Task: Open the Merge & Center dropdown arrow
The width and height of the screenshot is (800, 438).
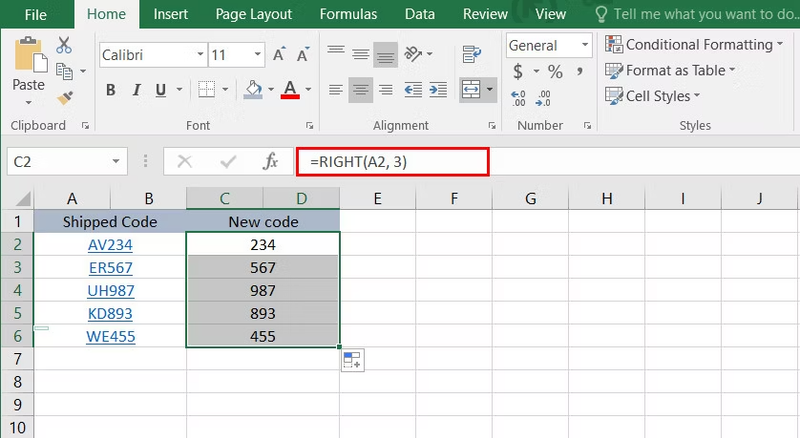Action: click(x=489, y=90)
